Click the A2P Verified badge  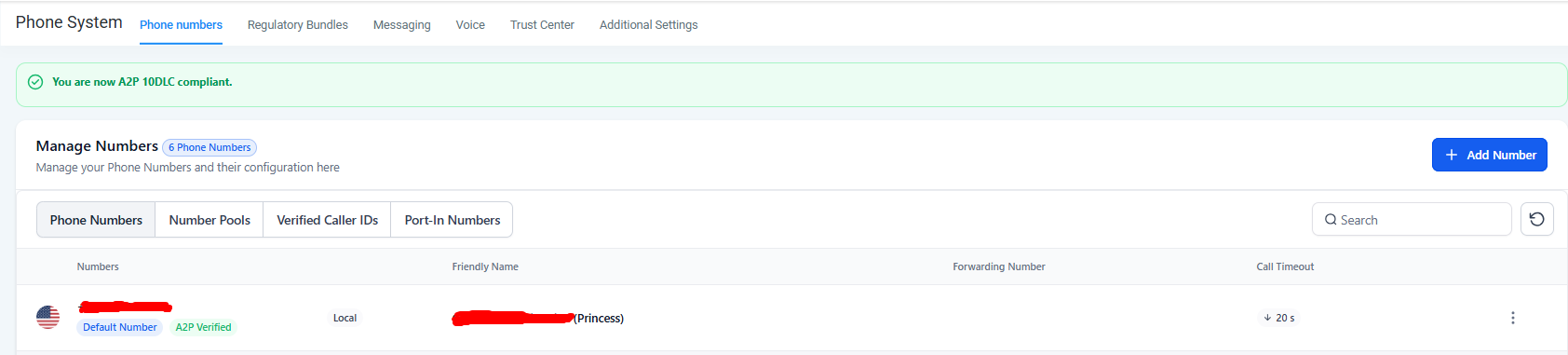(x=203, y=327)
